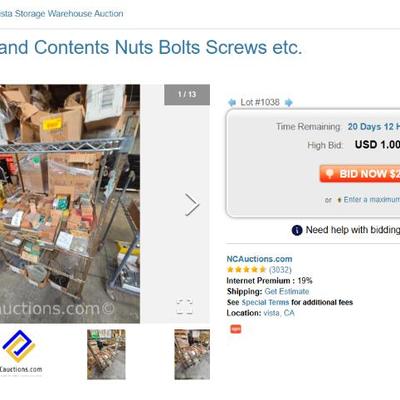
Task: Click the NCAuctions logo thumbnail
Action: [21, 353]
